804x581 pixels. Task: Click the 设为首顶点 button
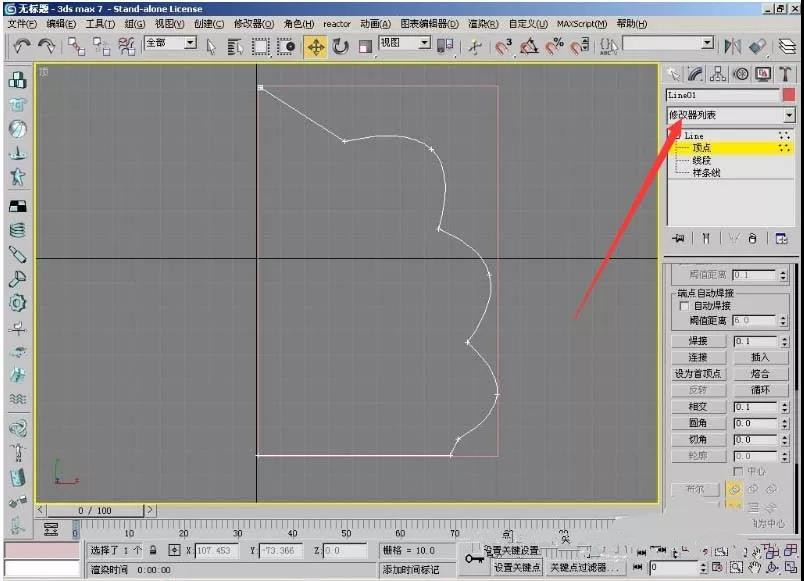pos(698,374)
